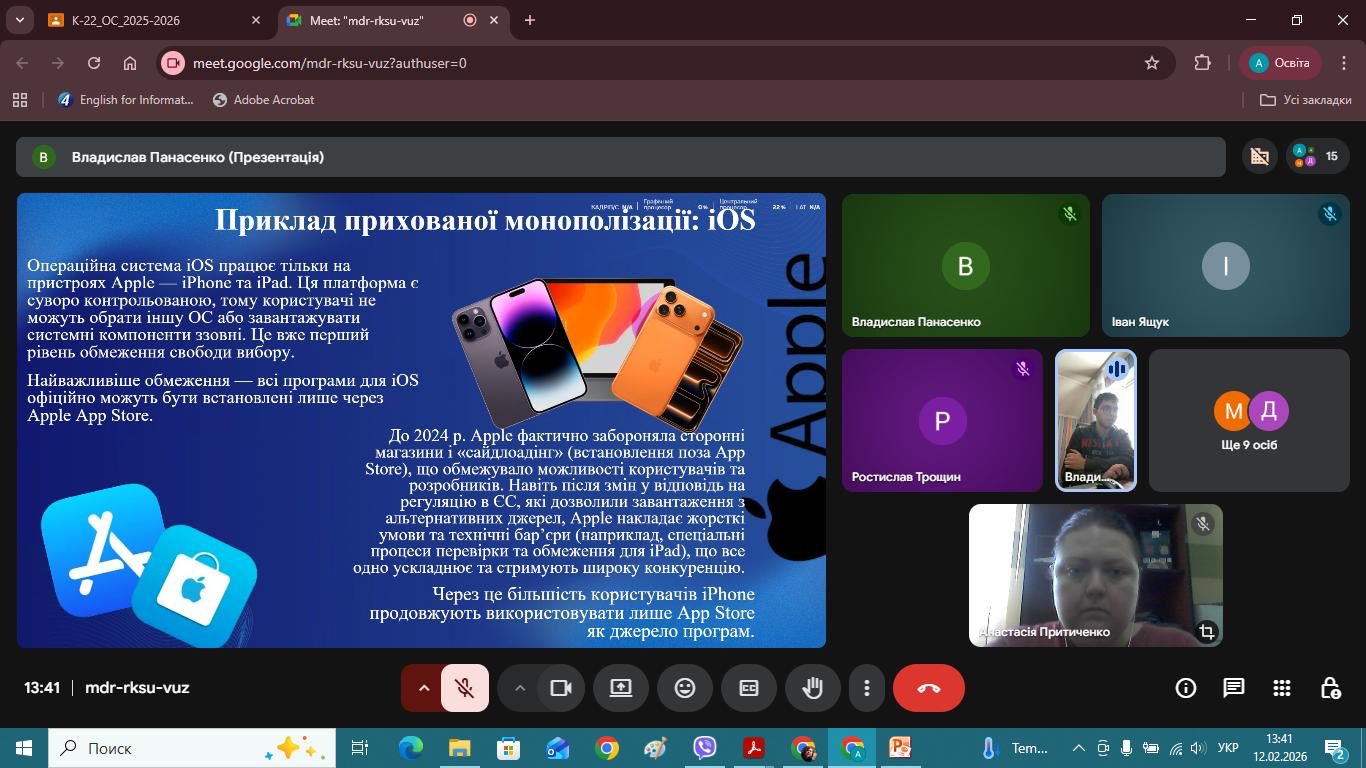Open the 'Усі закладки' folder
The height and width of the screenshot is (768, 1366).
tap(1306, 100)
